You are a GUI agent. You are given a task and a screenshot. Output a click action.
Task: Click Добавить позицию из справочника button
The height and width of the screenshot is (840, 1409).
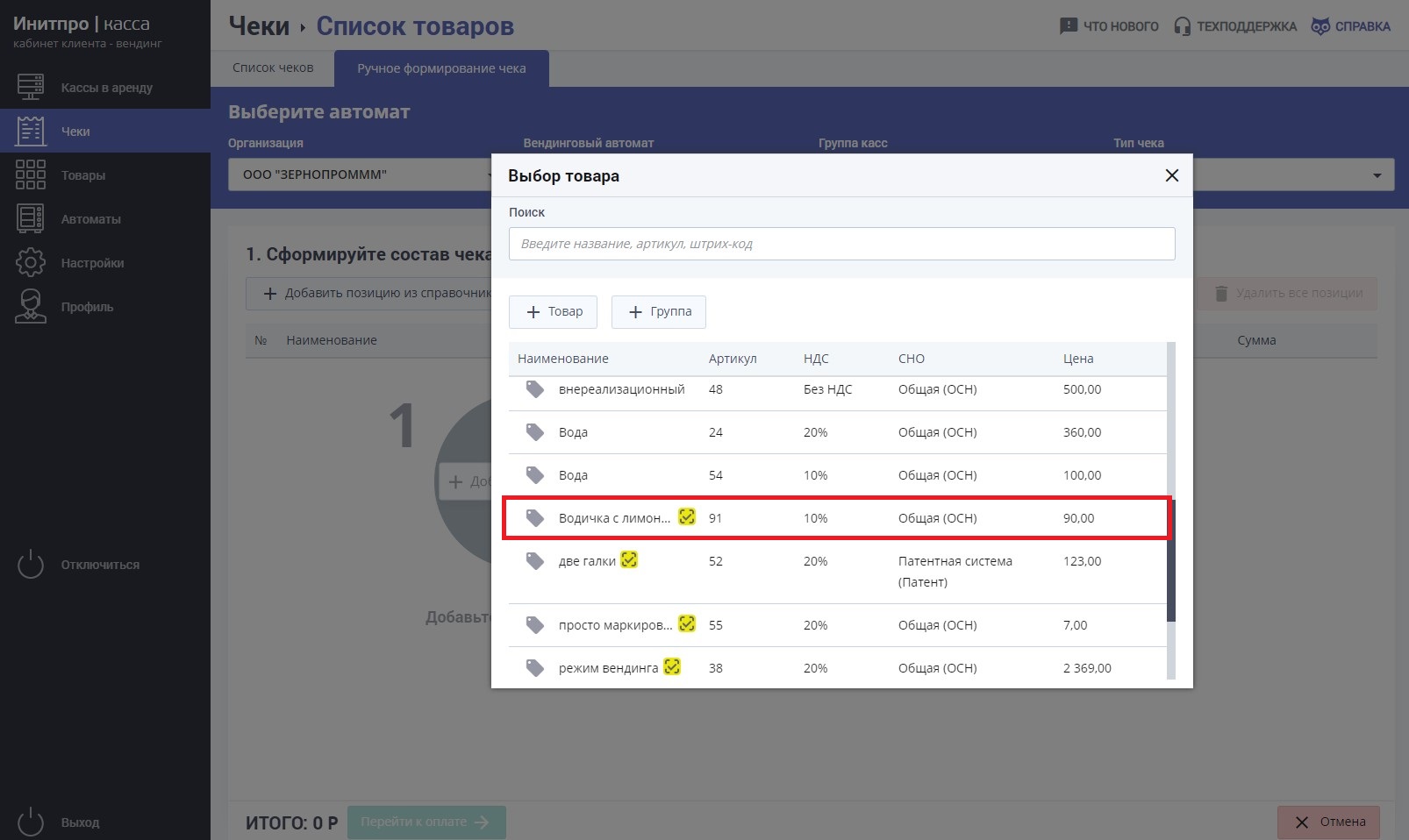click(368, 293)
